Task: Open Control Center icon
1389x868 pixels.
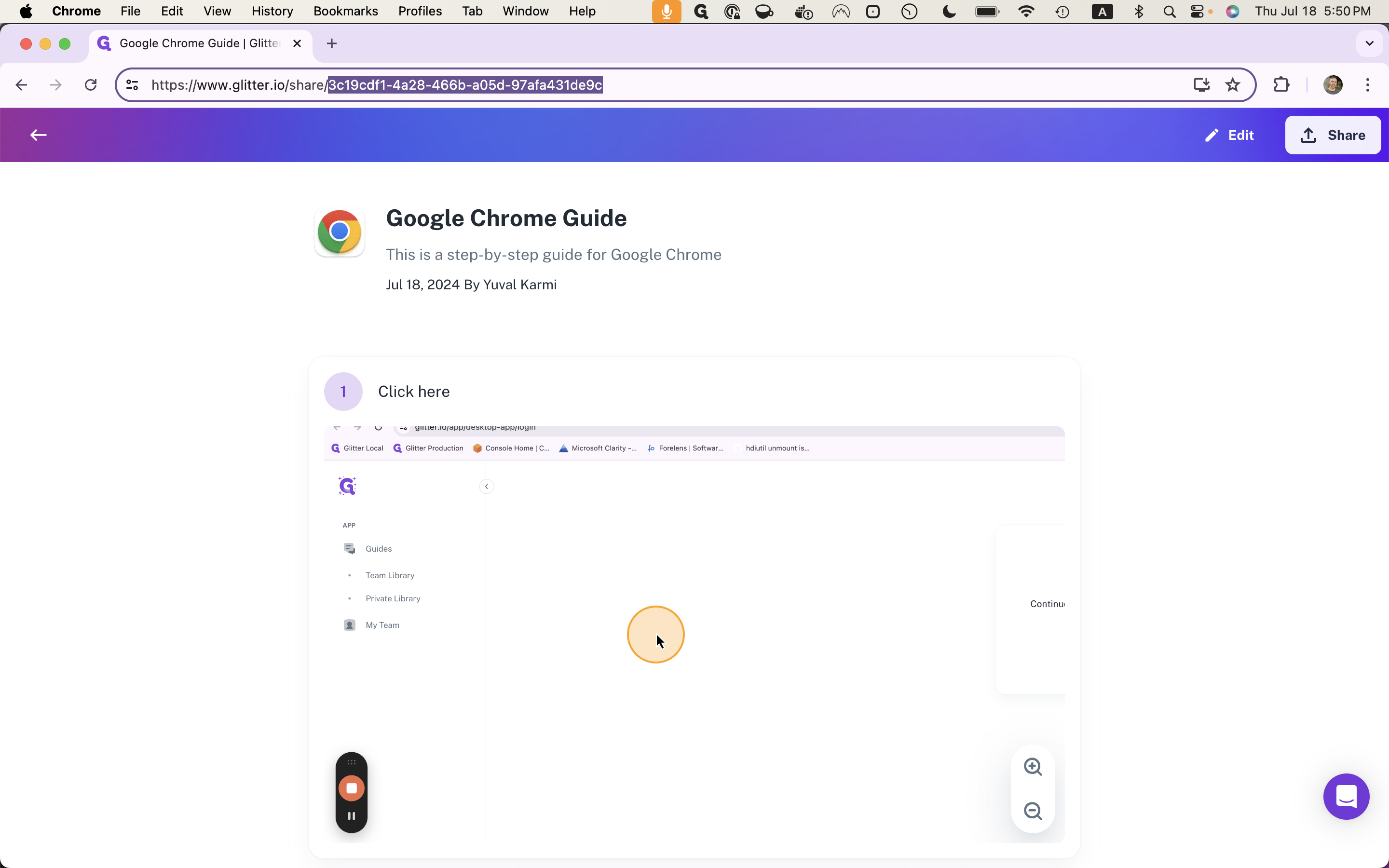Action: point(1198,12)
